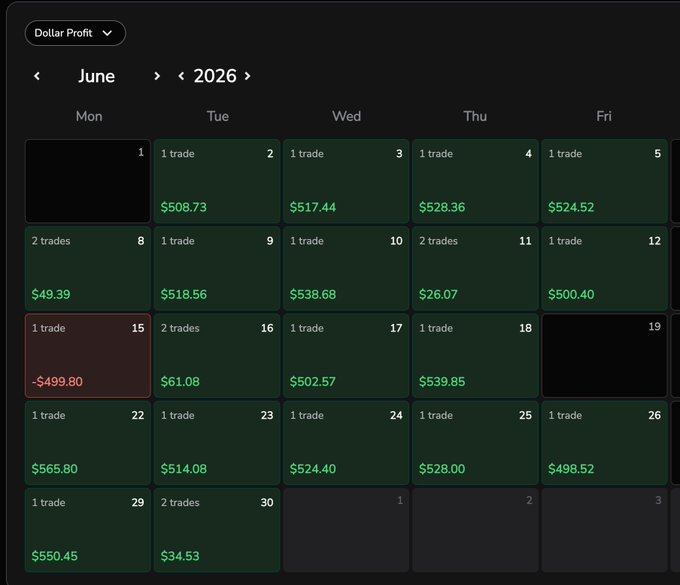Select June 16 cell showing $61.08

[217, 356]
